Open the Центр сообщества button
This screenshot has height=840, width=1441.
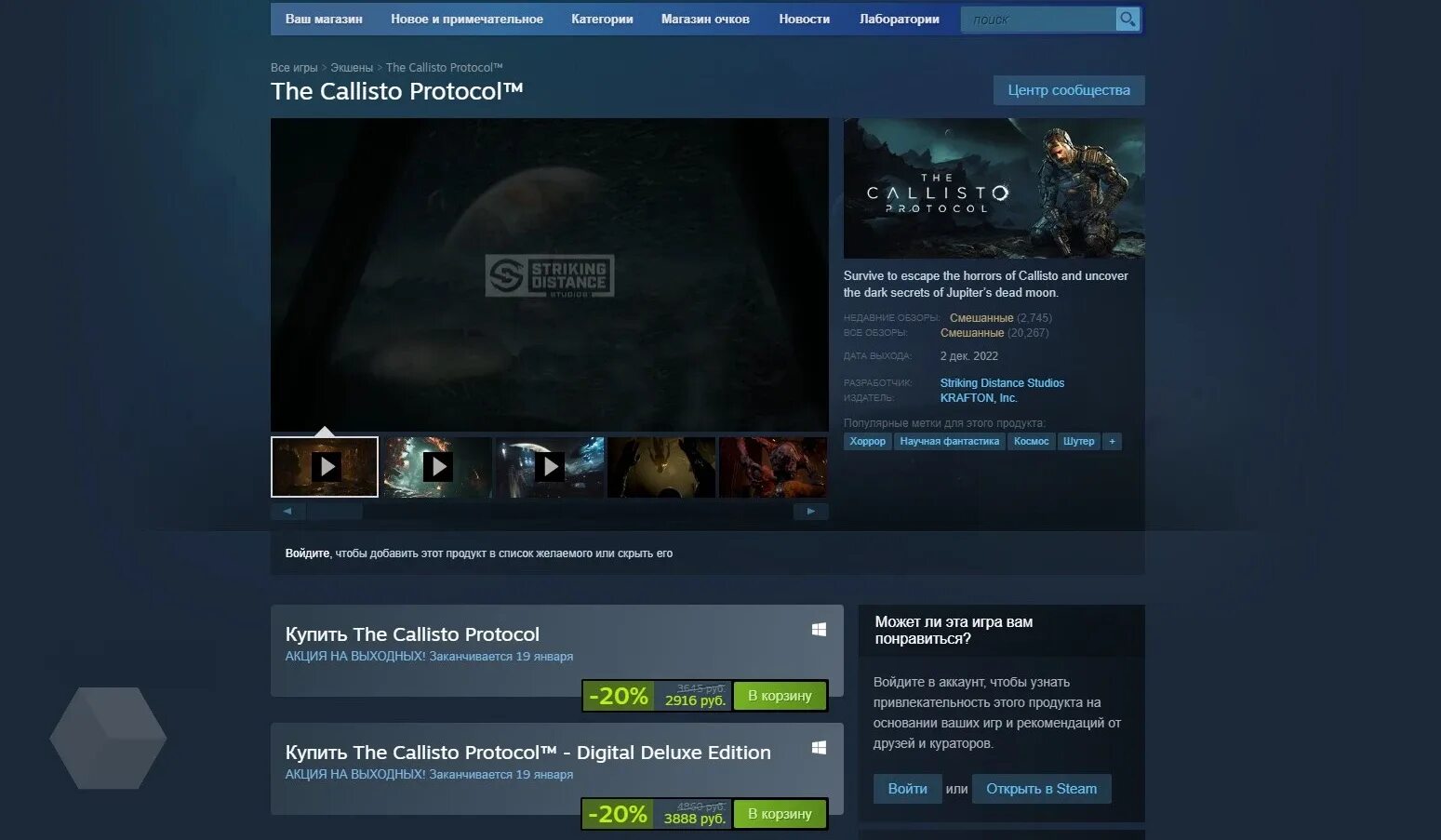(x=1069, y=90)
